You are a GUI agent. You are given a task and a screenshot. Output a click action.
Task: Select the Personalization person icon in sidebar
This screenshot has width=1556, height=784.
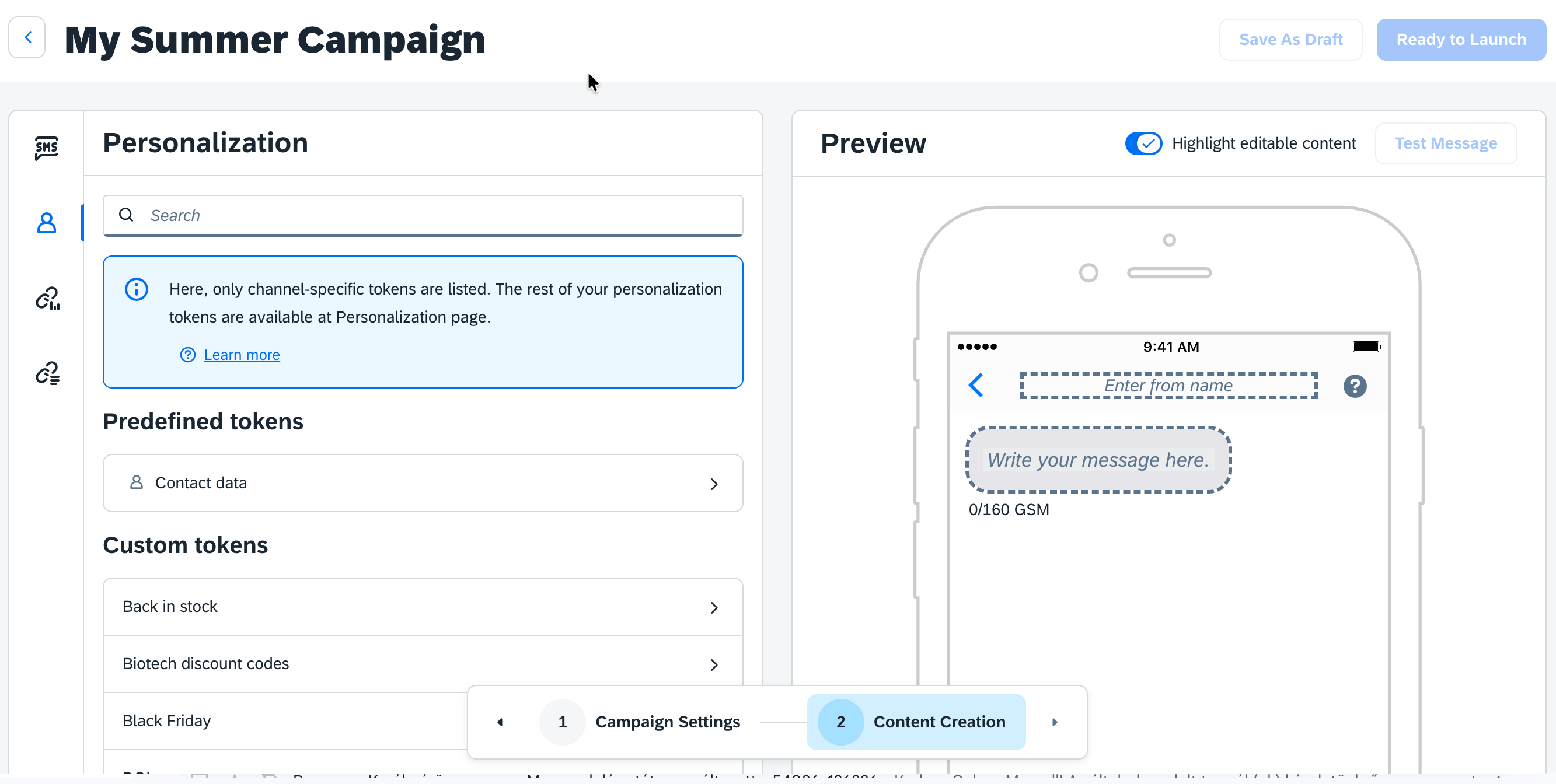[x=47, y=223]
